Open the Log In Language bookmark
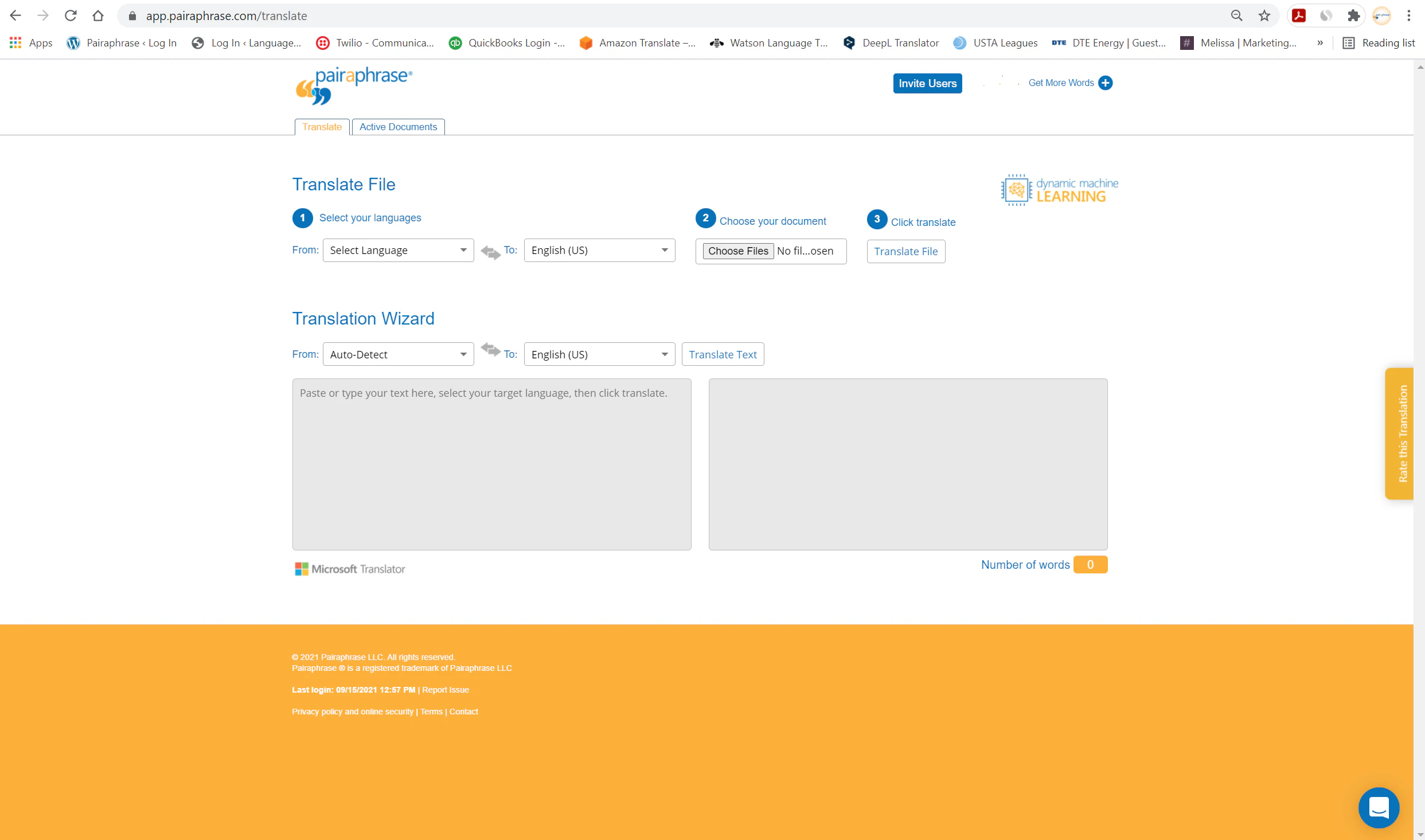 coord(247,43)
